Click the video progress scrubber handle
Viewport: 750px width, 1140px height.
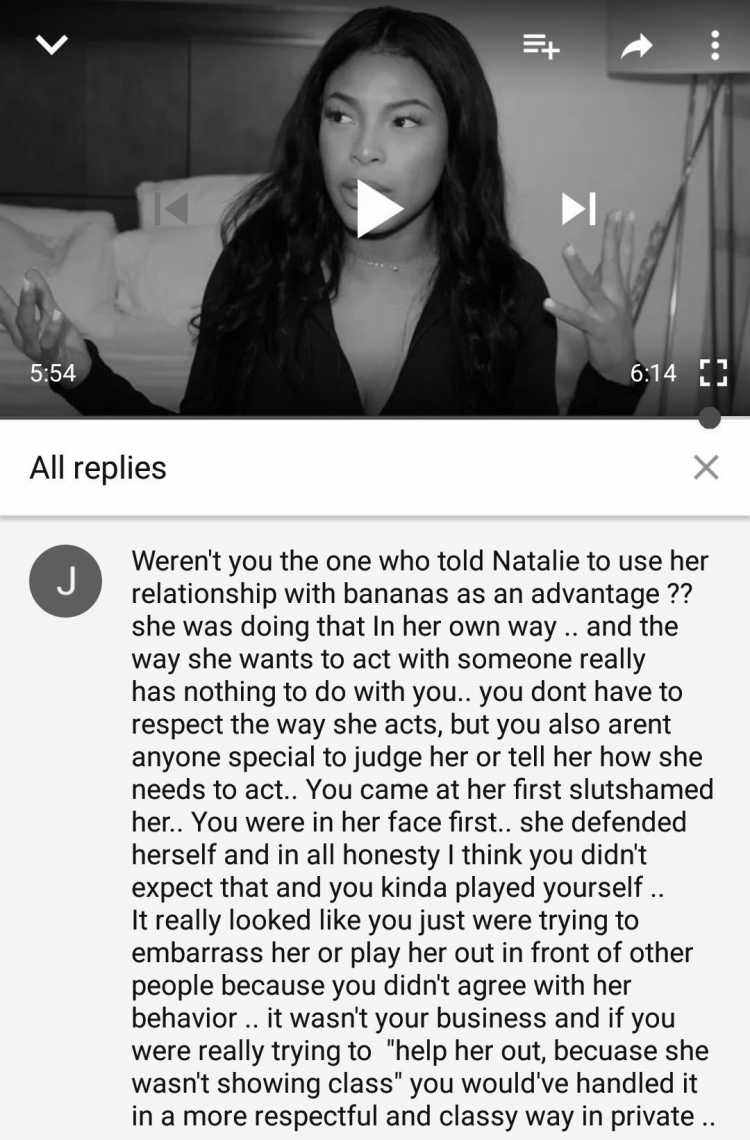(x=709, y=417)
